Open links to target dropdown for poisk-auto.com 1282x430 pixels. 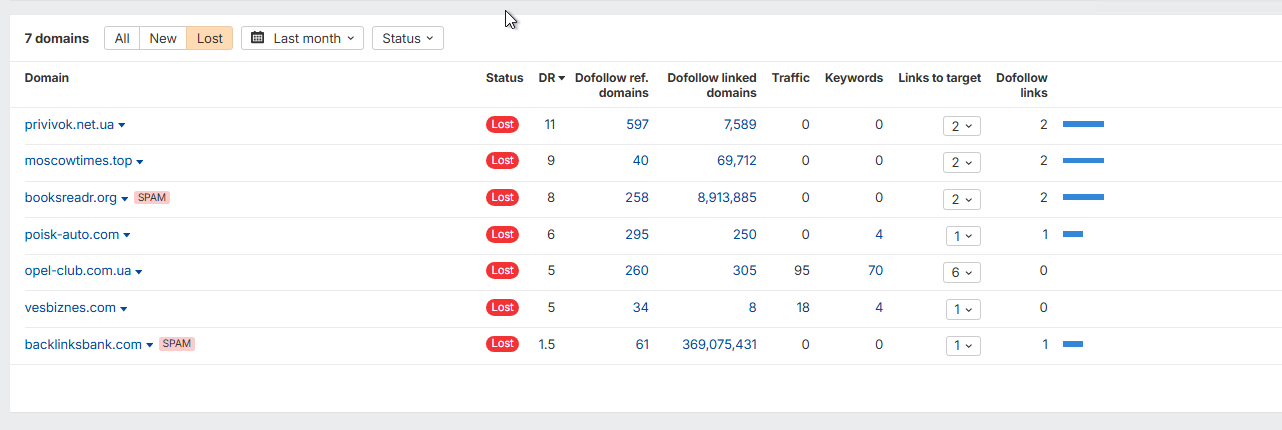click(963, 236)
